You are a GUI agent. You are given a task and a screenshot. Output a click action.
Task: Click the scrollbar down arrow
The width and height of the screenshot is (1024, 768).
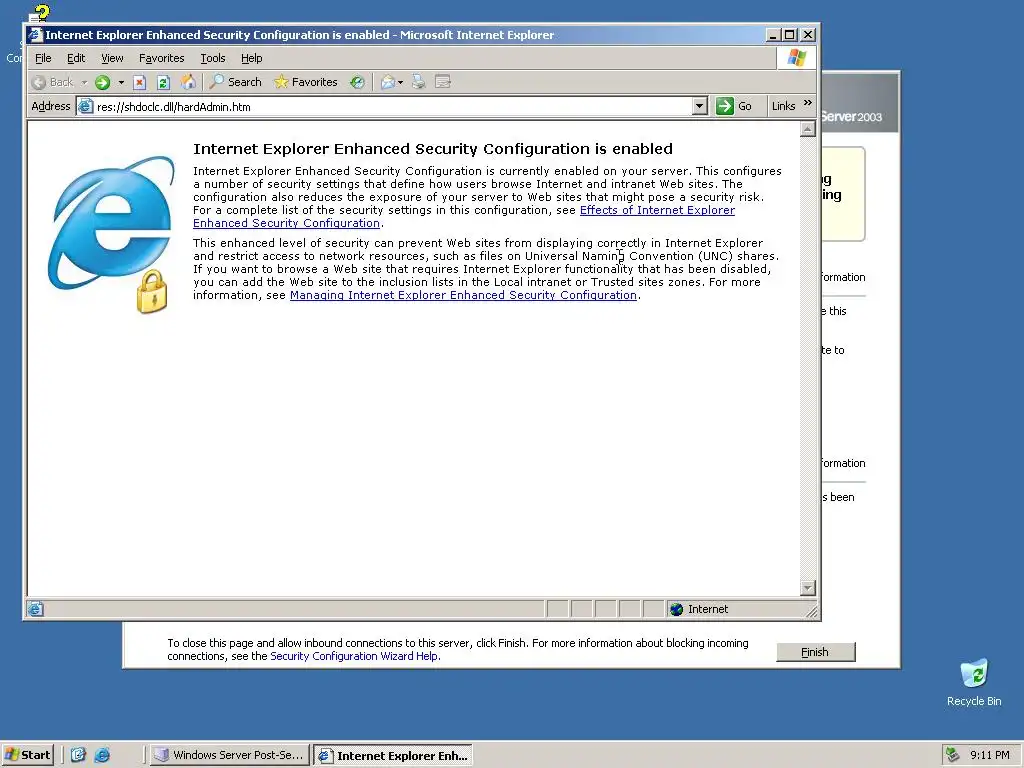(808, 588)
